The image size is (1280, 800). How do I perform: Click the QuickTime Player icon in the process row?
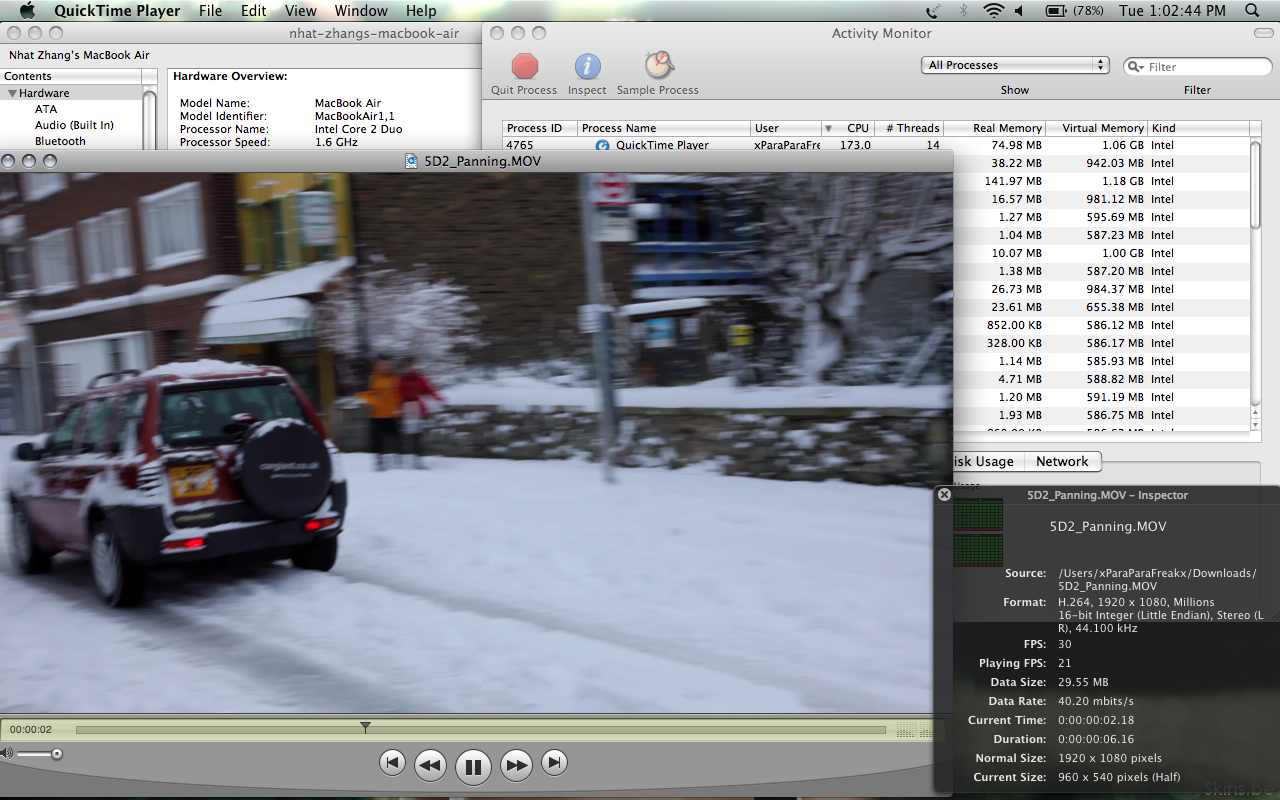click(x=602, y=145)
